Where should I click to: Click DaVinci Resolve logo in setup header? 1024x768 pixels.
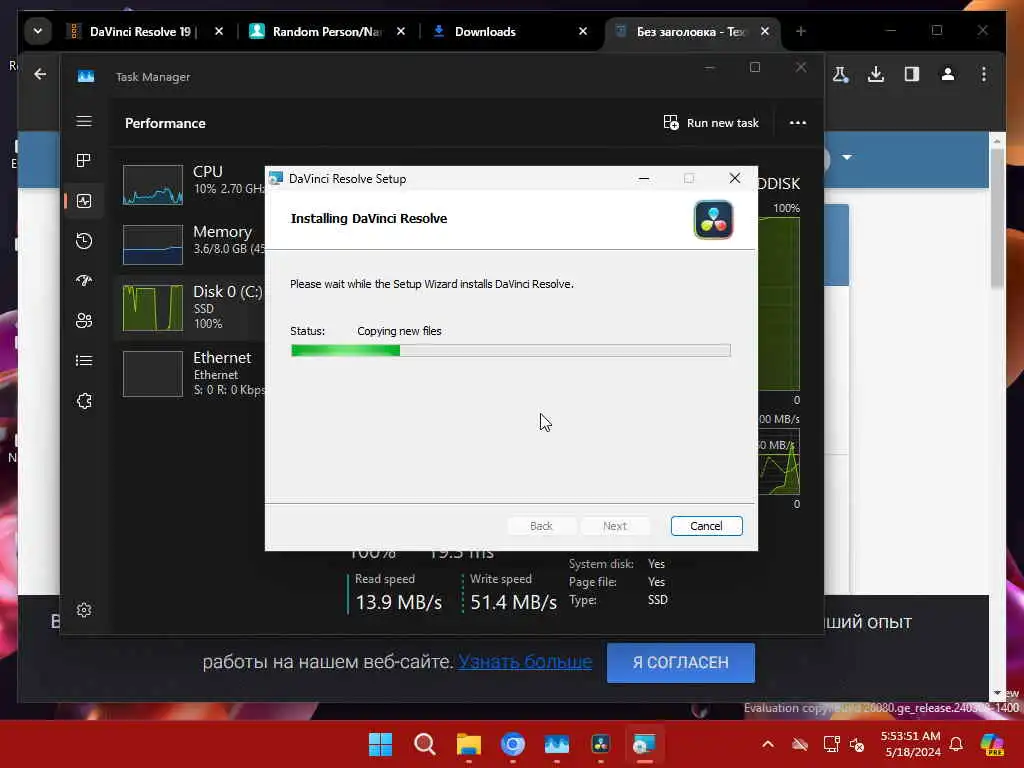coord(713,220)
